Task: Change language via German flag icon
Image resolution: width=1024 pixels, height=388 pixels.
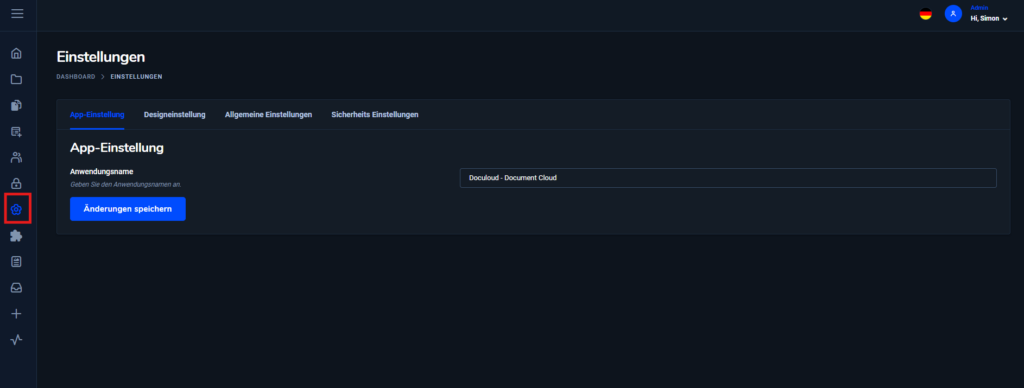Action: [925, 14]
